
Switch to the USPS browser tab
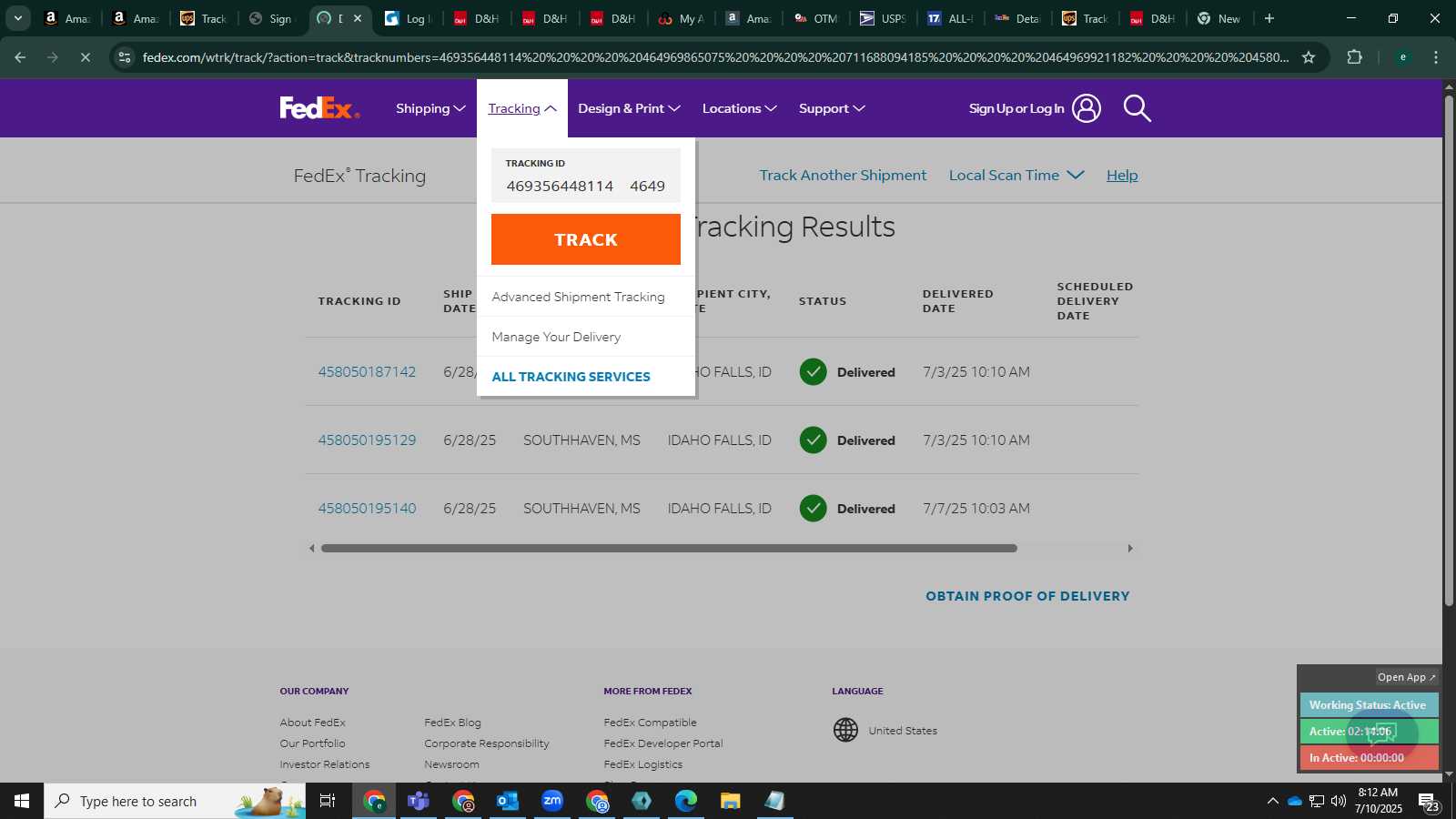coord(883,18)
